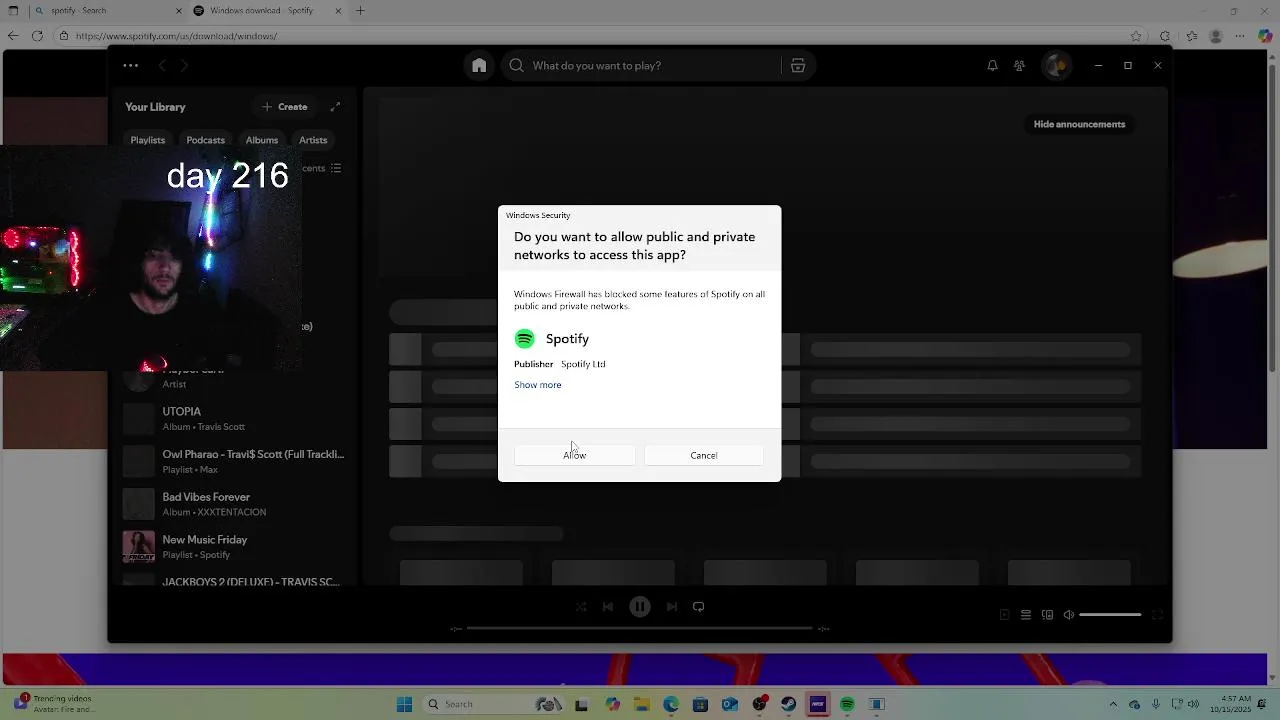Open Microsoft Store from the taskbar

tap(700, 704)
